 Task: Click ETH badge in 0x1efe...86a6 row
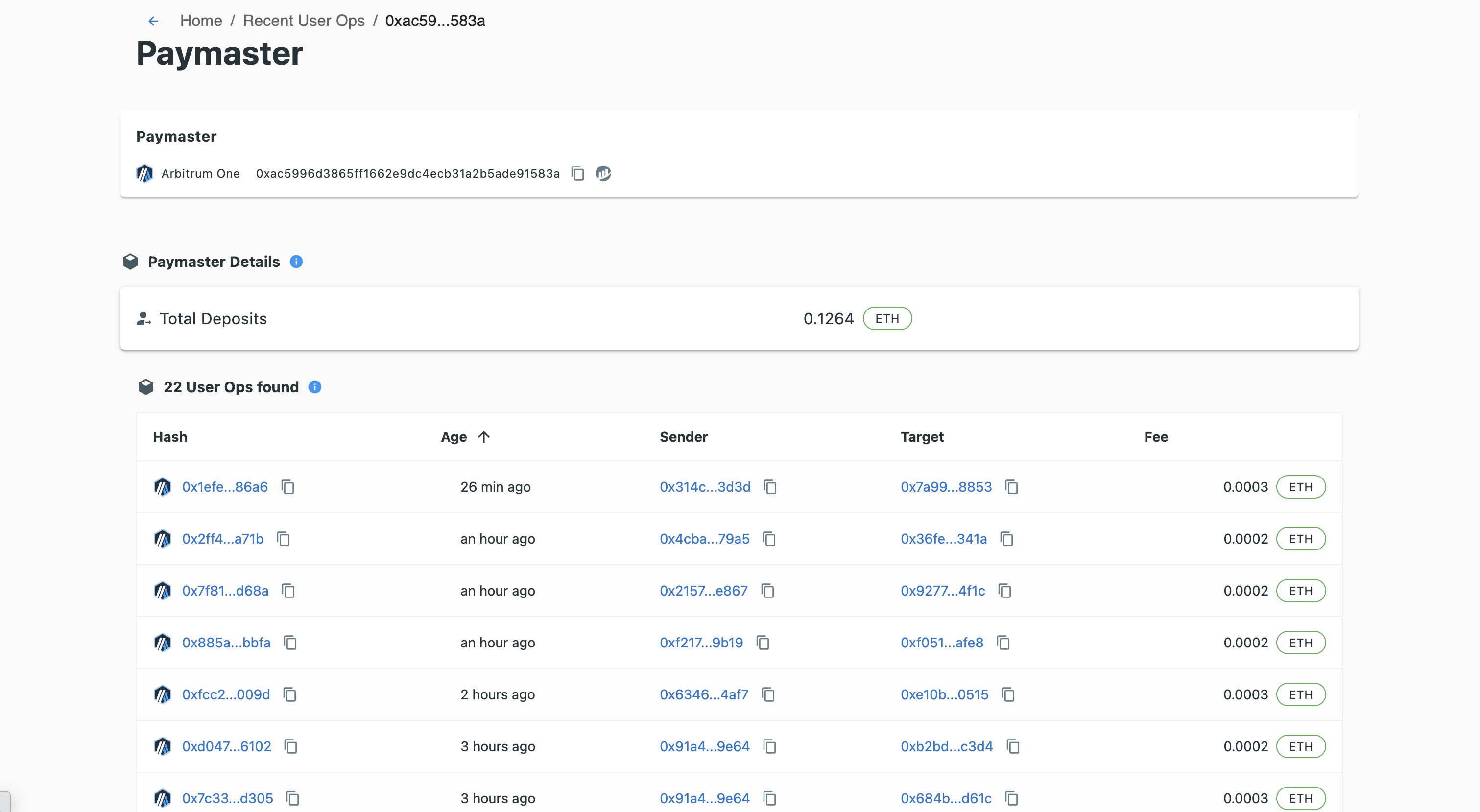[x=1301, y=487]
